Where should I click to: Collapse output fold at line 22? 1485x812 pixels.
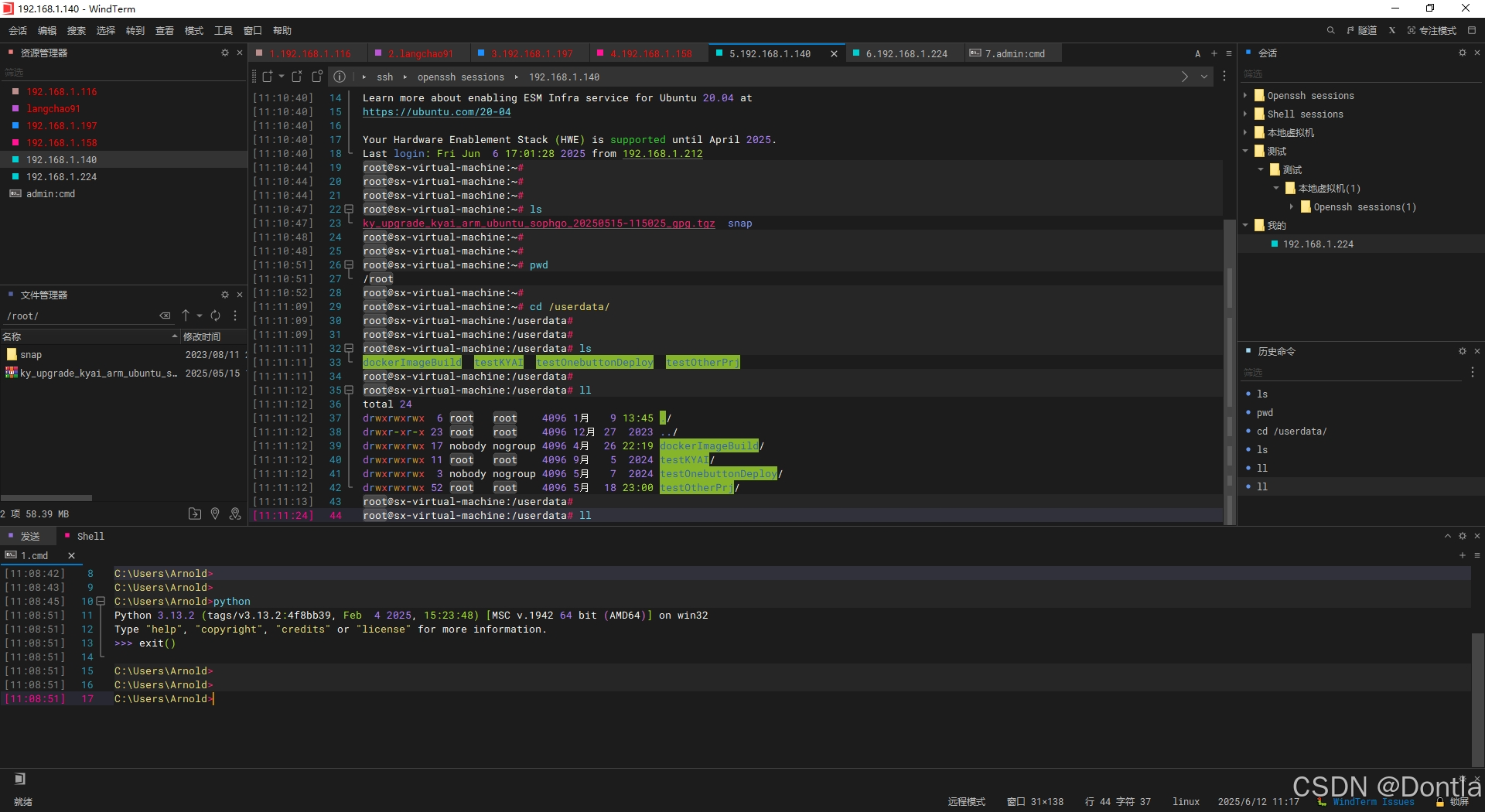pos(349,210)
